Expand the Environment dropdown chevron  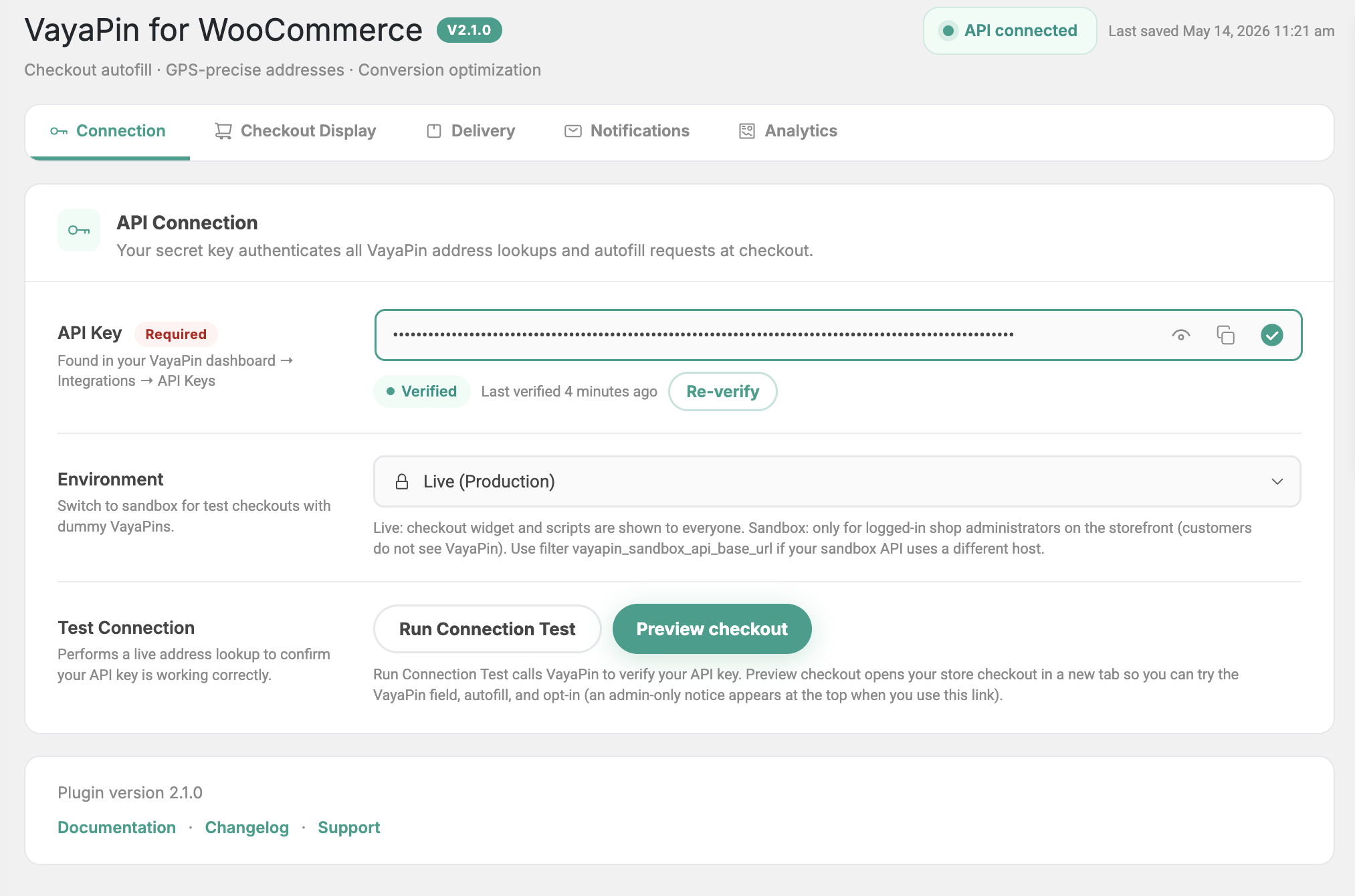tap(1277, 481)
